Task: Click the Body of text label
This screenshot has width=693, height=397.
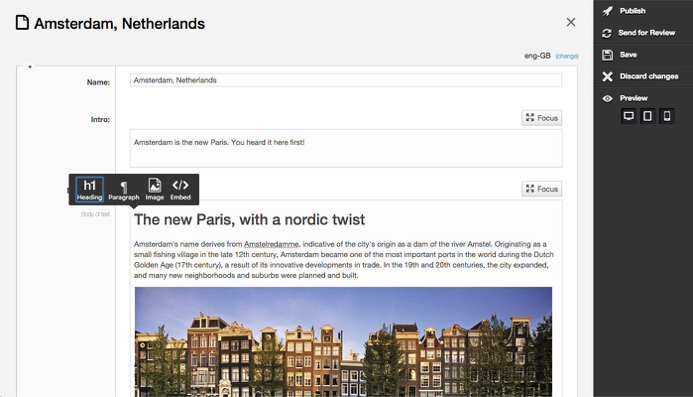Action: pos(95,214)
